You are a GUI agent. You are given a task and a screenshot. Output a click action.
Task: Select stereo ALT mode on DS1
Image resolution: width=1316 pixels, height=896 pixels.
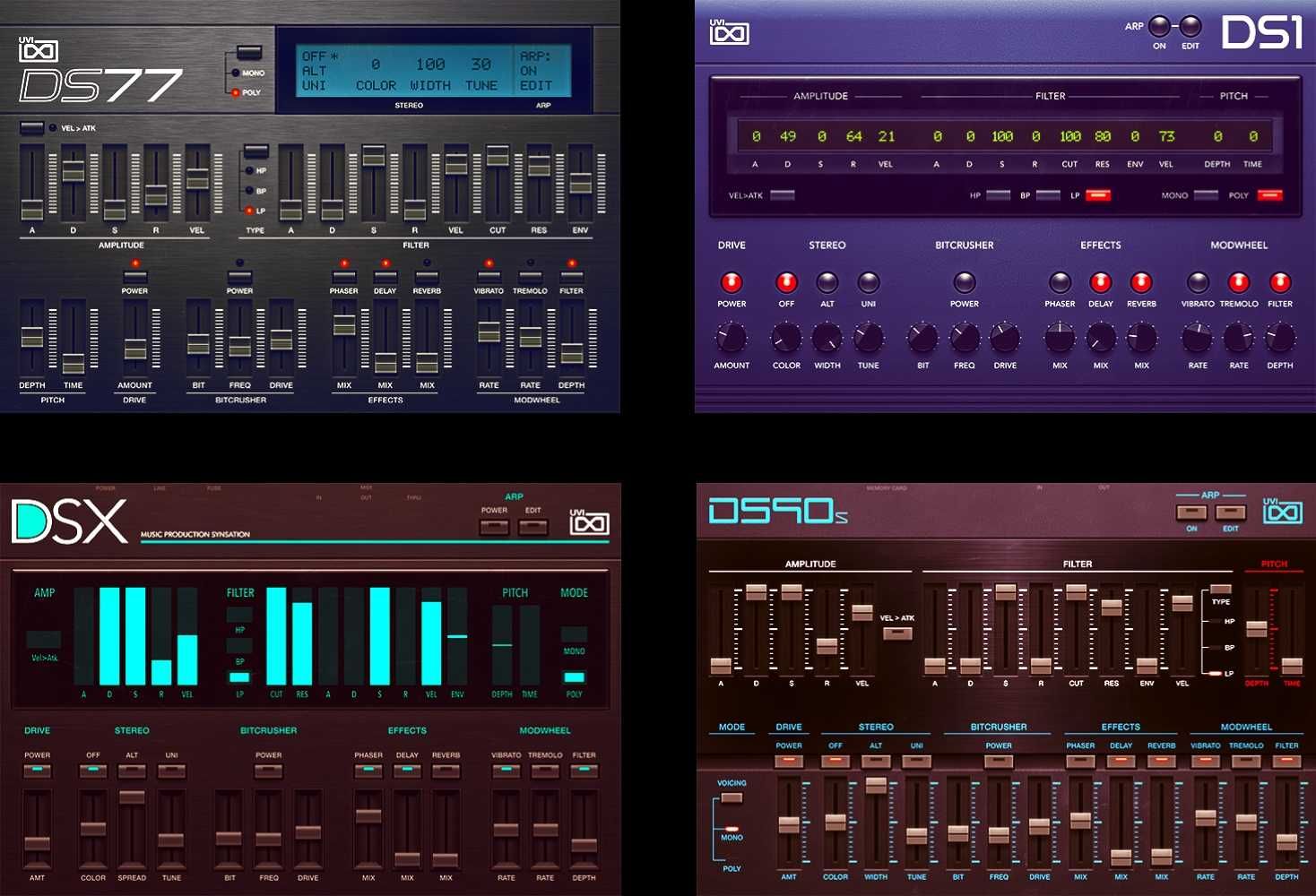(827, 282)
